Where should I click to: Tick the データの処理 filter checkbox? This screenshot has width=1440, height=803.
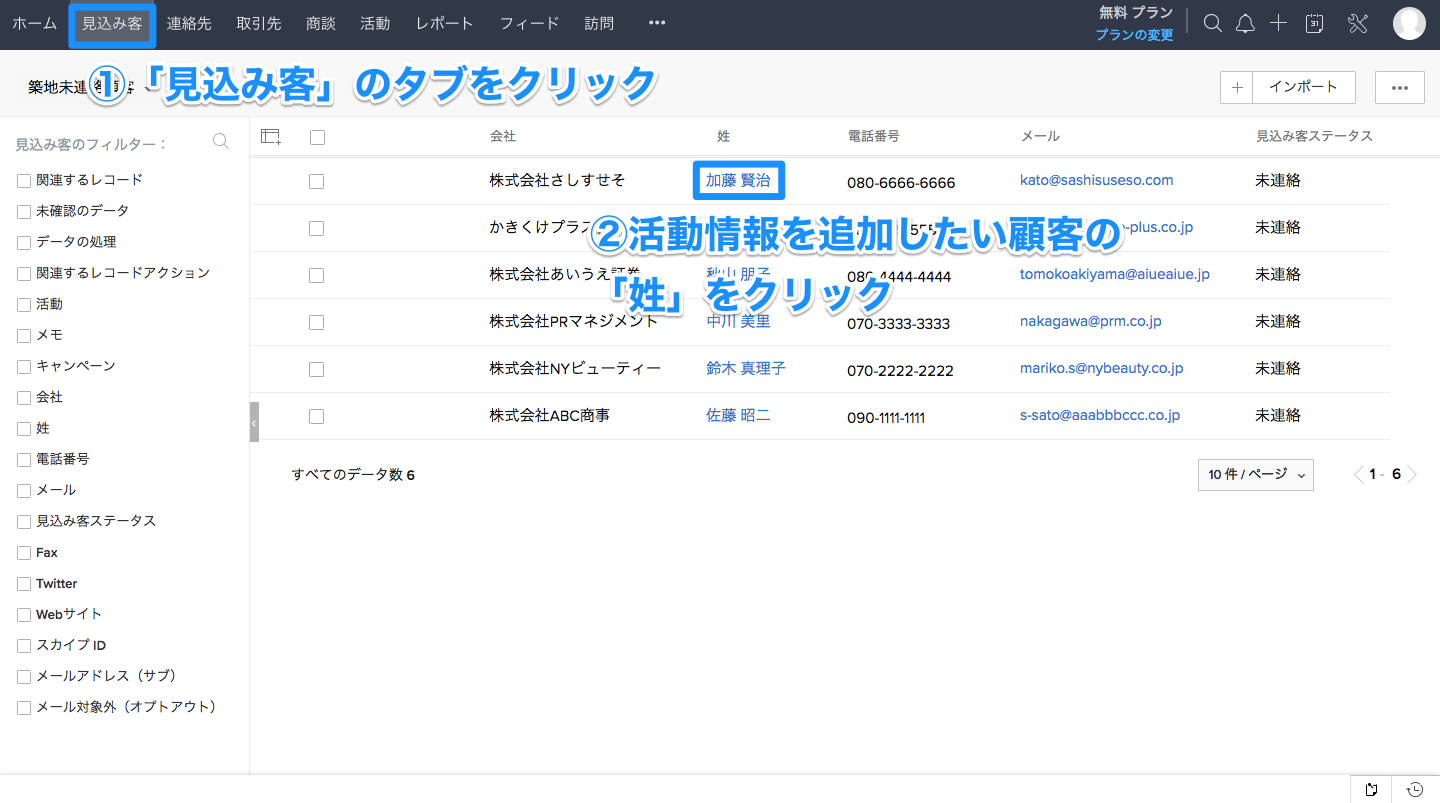pos(24,243)
